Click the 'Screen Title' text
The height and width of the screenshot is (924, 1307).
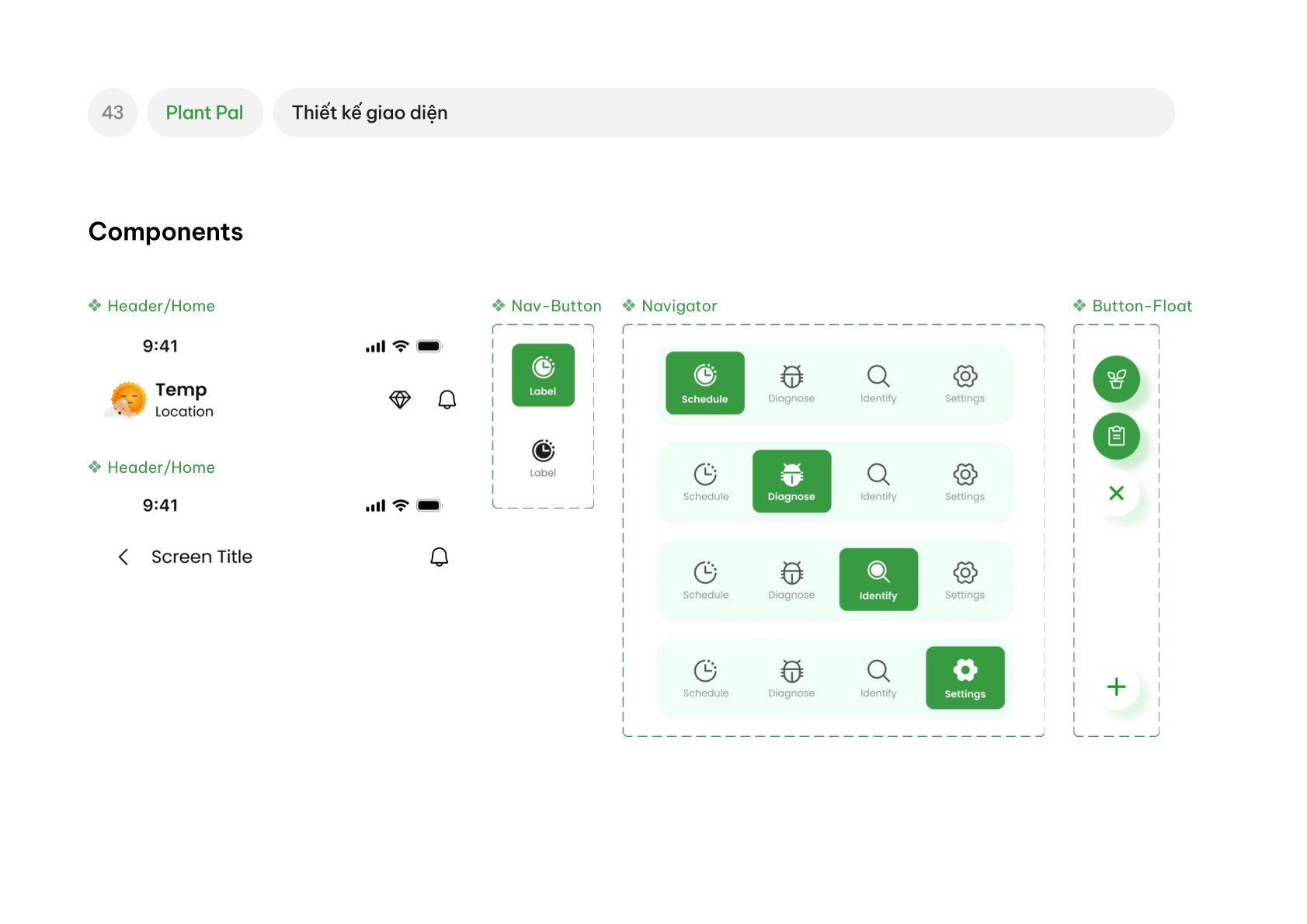coord(202,557)
